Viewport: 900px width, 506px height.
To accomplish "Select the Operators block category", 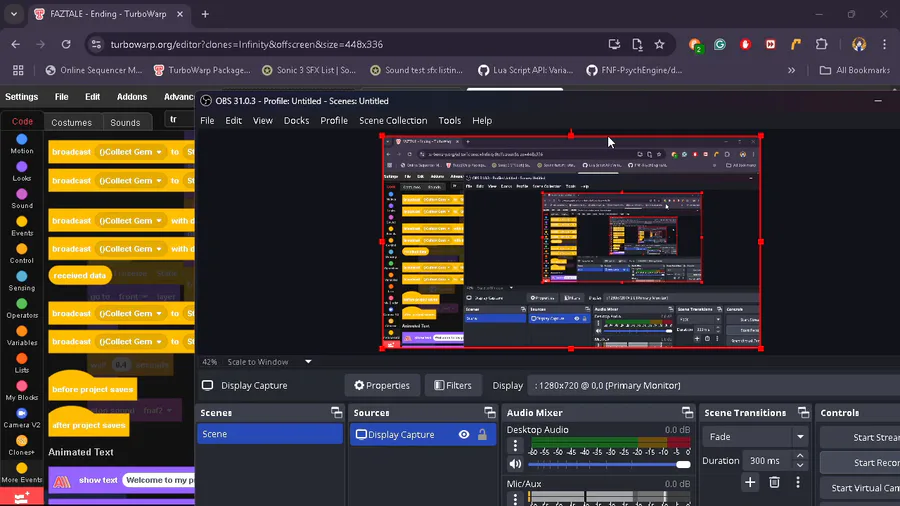I will (22, 309).
